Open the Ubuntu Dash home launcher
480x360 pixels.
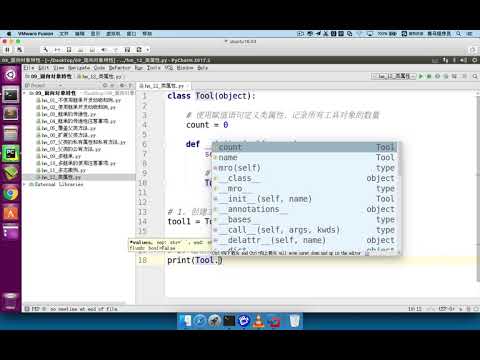pos(10,74)
